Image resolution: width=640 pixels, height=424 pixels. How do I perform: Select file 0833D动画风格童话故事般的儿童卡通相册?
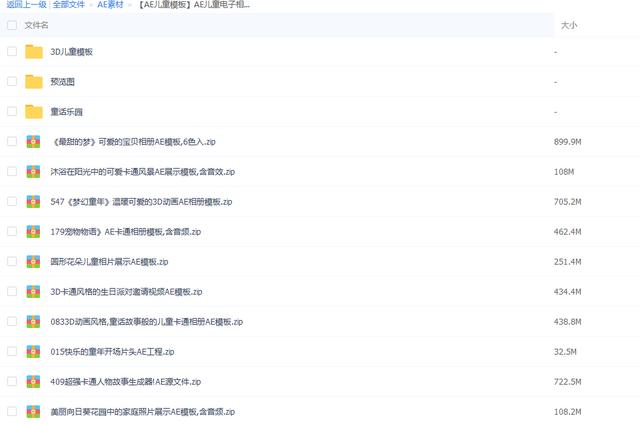pyautogui.click(x=147, y=322)
